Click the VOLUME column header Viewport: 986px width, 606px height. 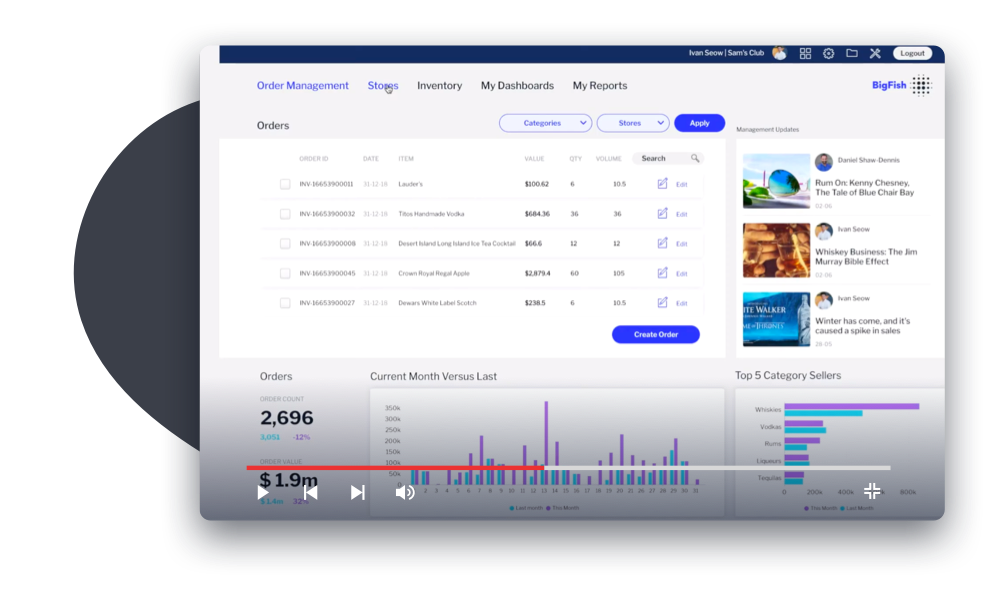[x=609, y=158]
